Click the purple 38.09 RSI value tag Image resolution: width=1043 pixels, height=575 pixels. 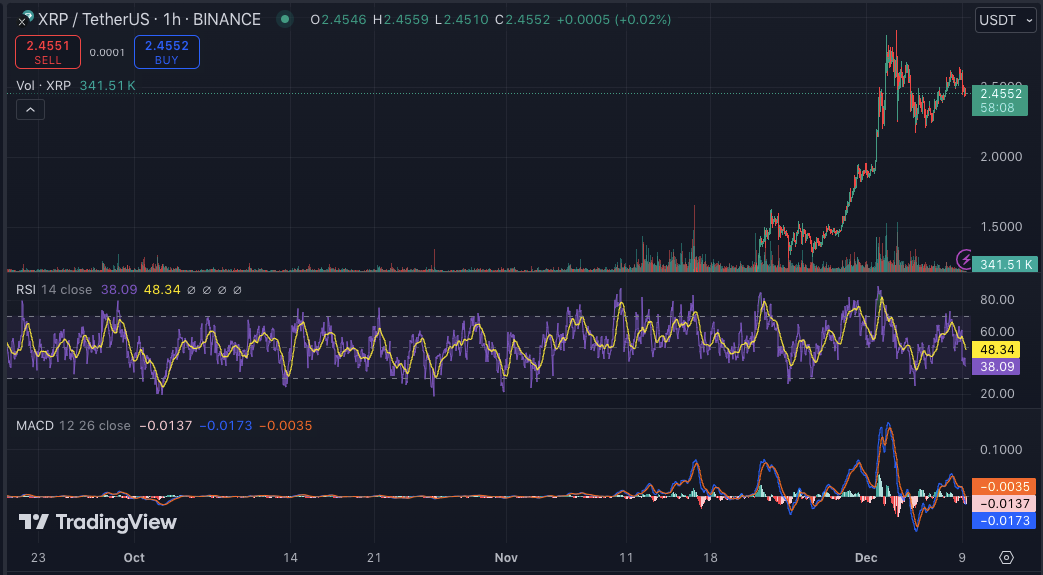pos(999,367)
